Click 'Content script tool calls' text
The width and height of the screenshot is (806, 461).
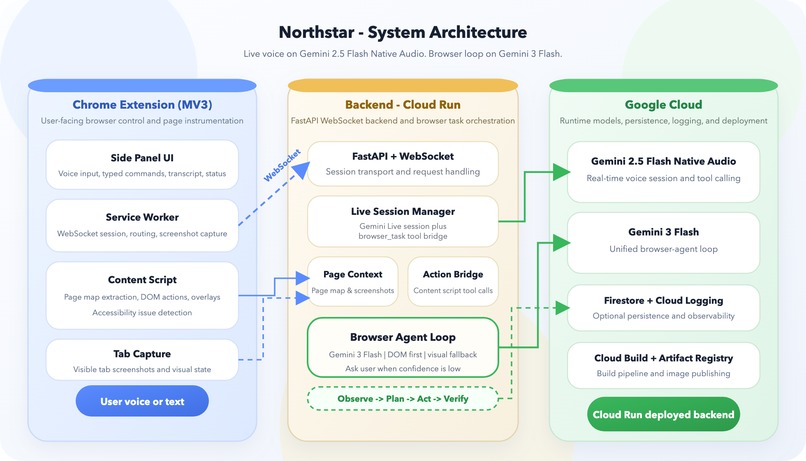(453, 290)
